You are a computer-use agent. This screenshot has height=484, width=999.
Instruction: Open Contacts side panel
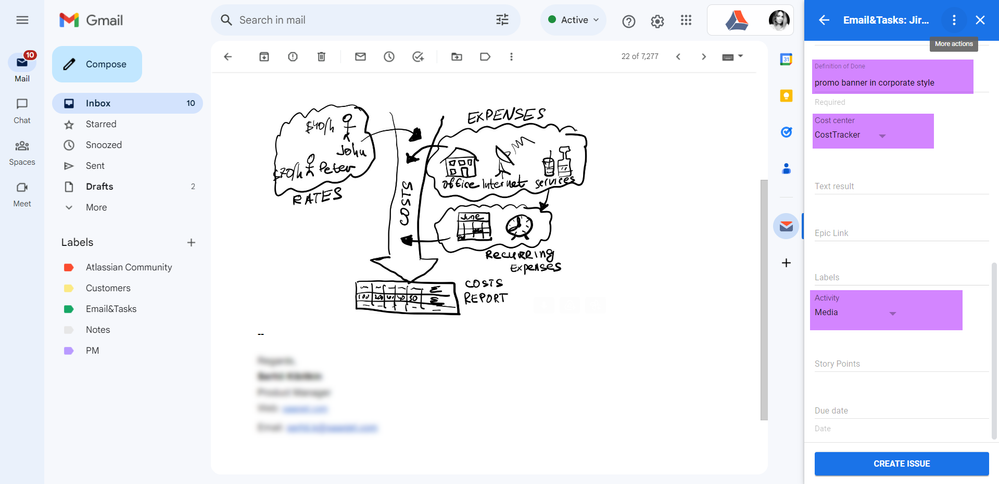pyautogui.click(x=786, y=169)
